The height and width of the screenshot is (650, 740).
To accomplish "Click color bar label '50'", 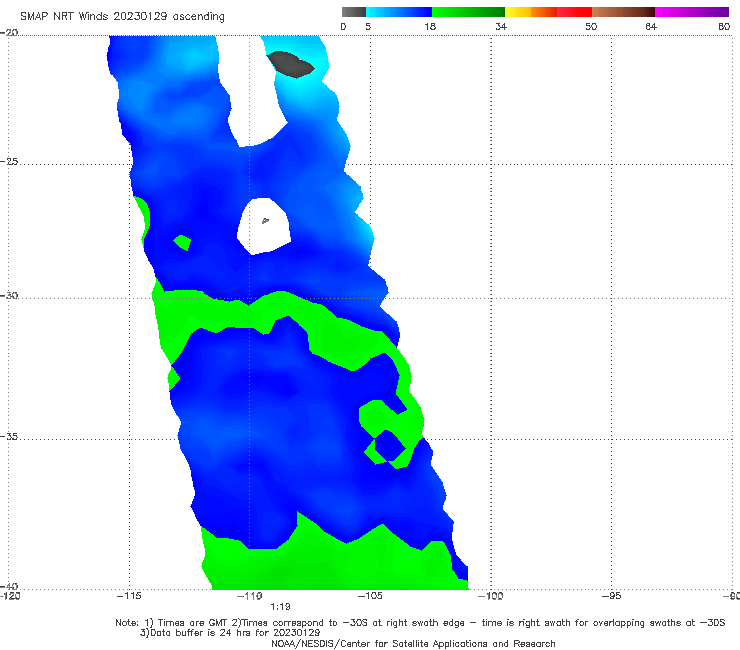I will (x=591, y=26).
